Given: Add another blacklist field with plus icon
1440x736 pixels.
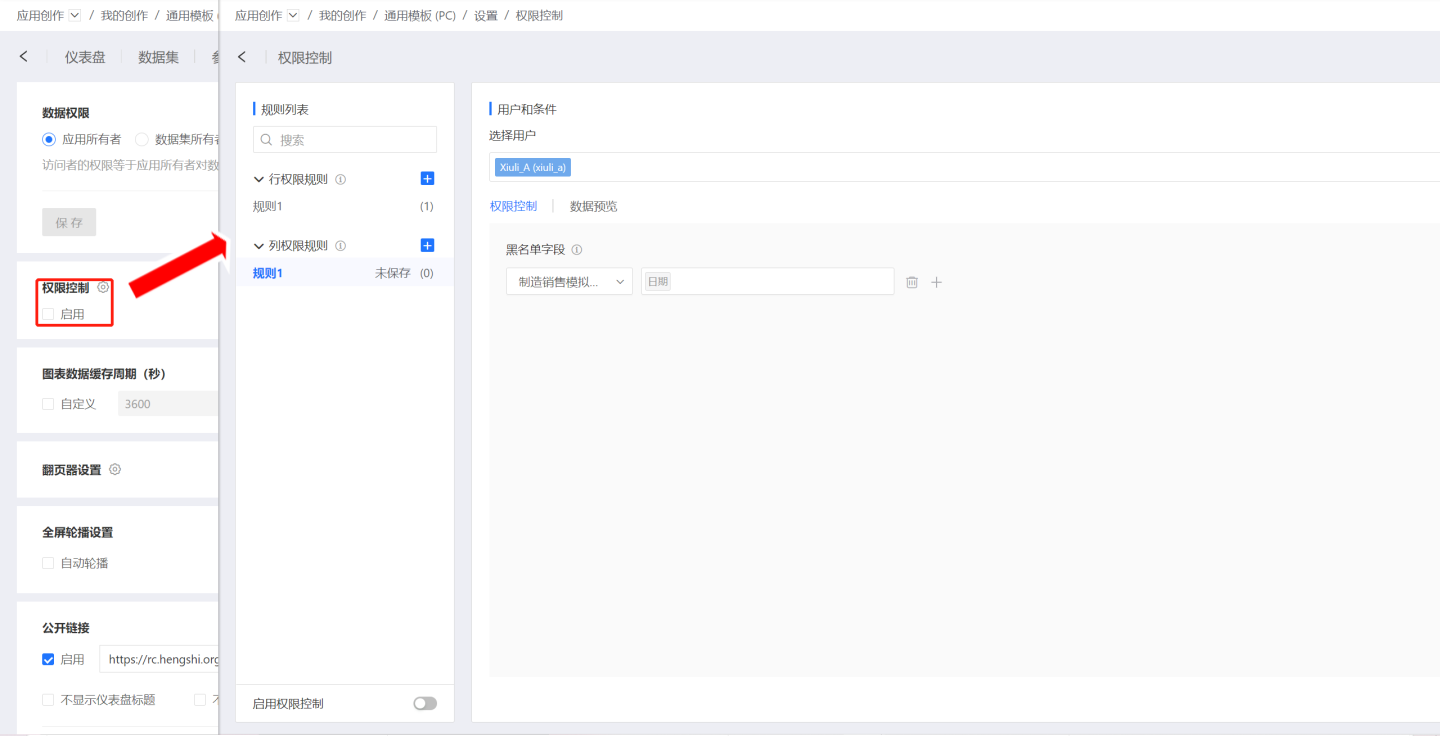Looking at the screenshot, I should 937,283.
